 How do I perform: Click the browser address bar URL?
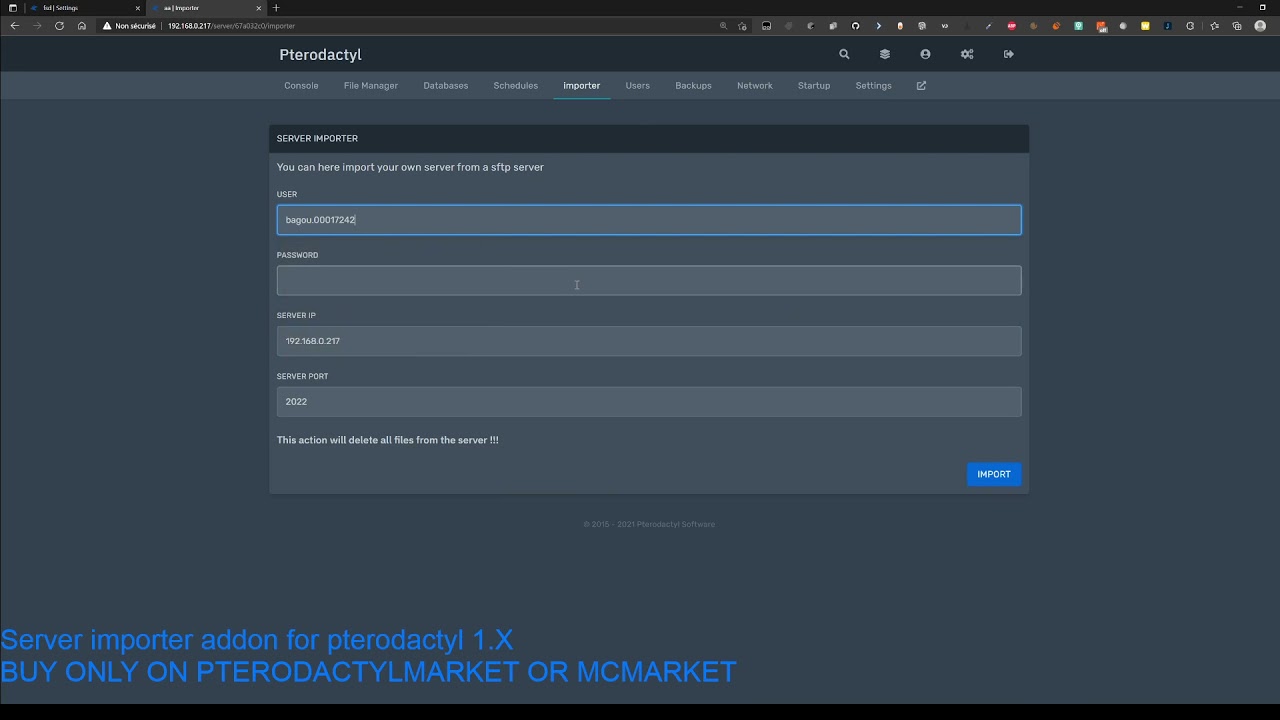(231, 26)
